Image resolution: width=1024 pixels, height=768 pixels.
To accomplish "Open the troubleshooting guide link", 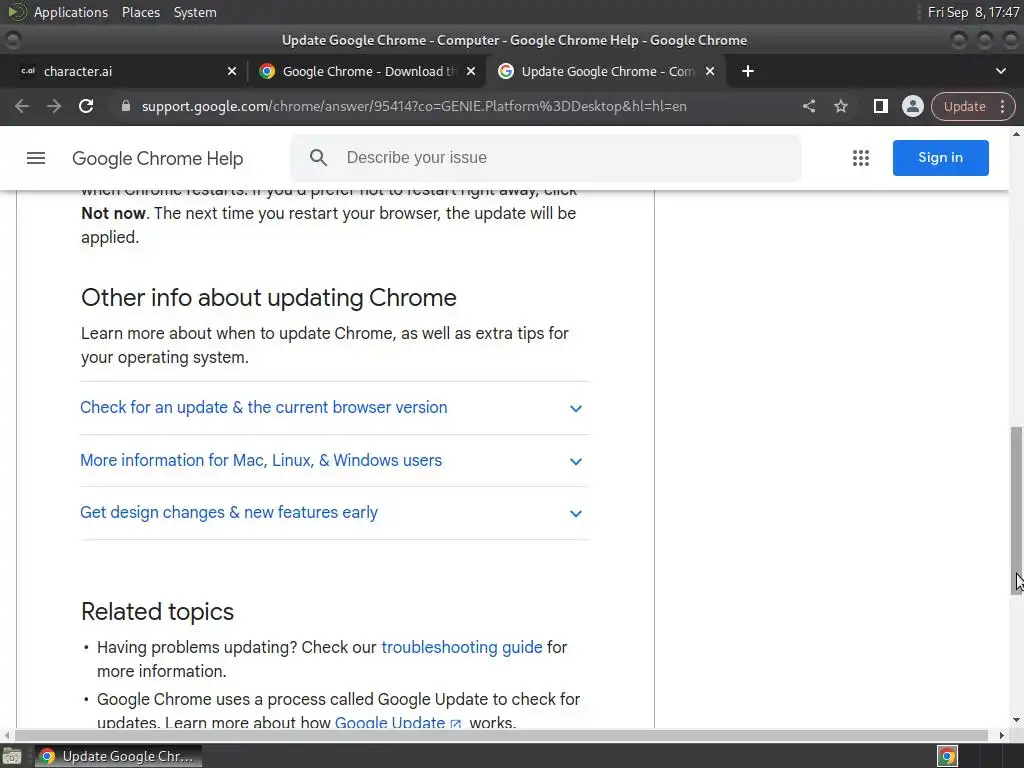I will [x=462, y=647].
